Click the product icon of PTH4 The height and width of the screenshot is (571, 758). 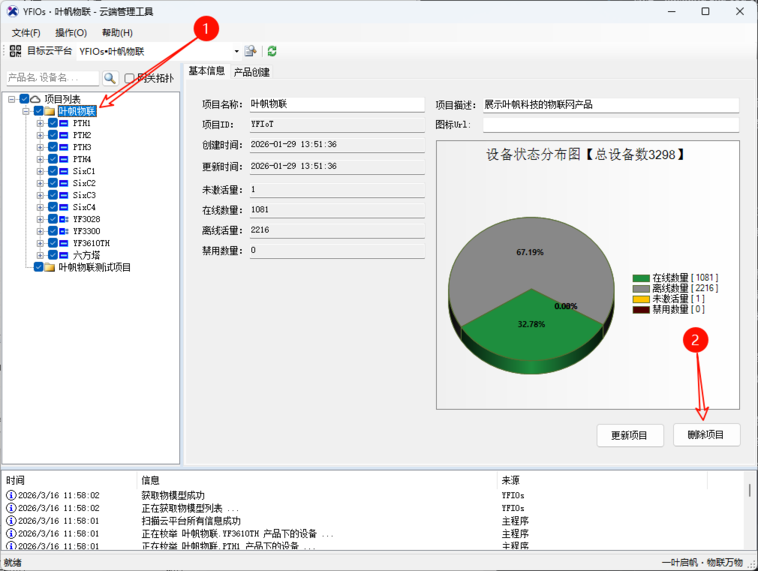point(63,159)
